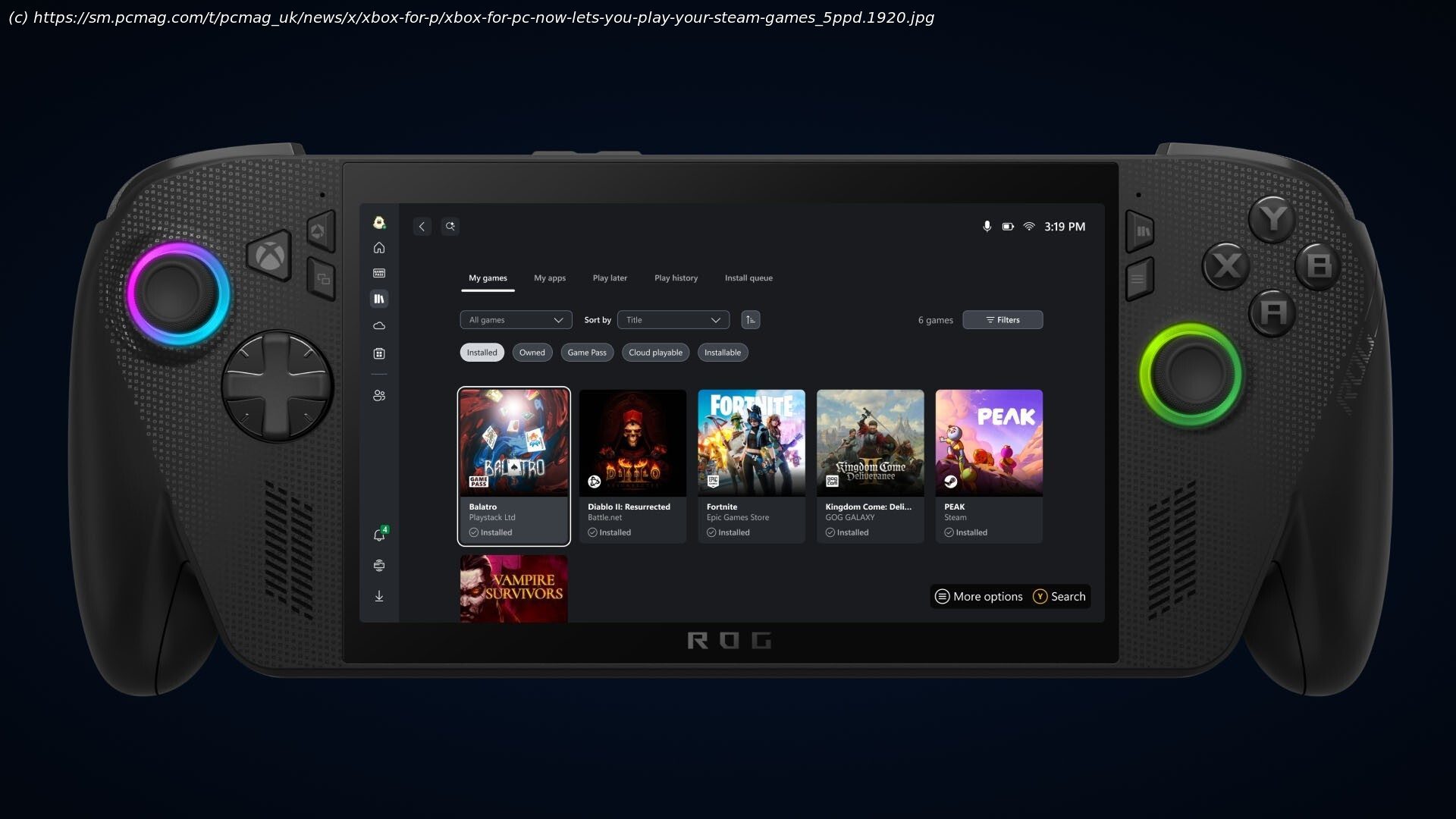
Task: Open the Filters button
Action: (x=1003, y=320)
